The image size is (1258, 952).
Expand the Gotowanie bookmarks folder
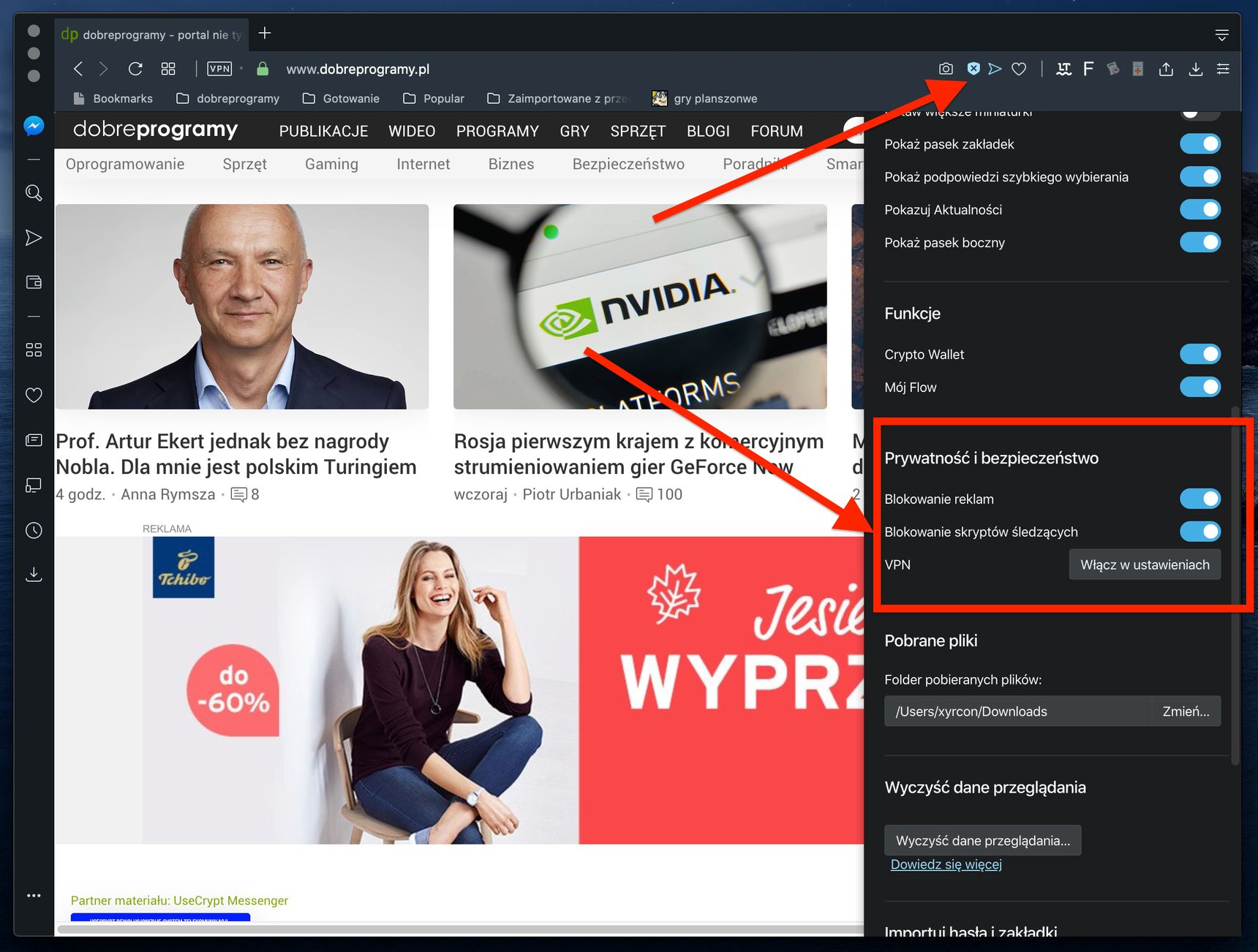(x=341, y=99)
